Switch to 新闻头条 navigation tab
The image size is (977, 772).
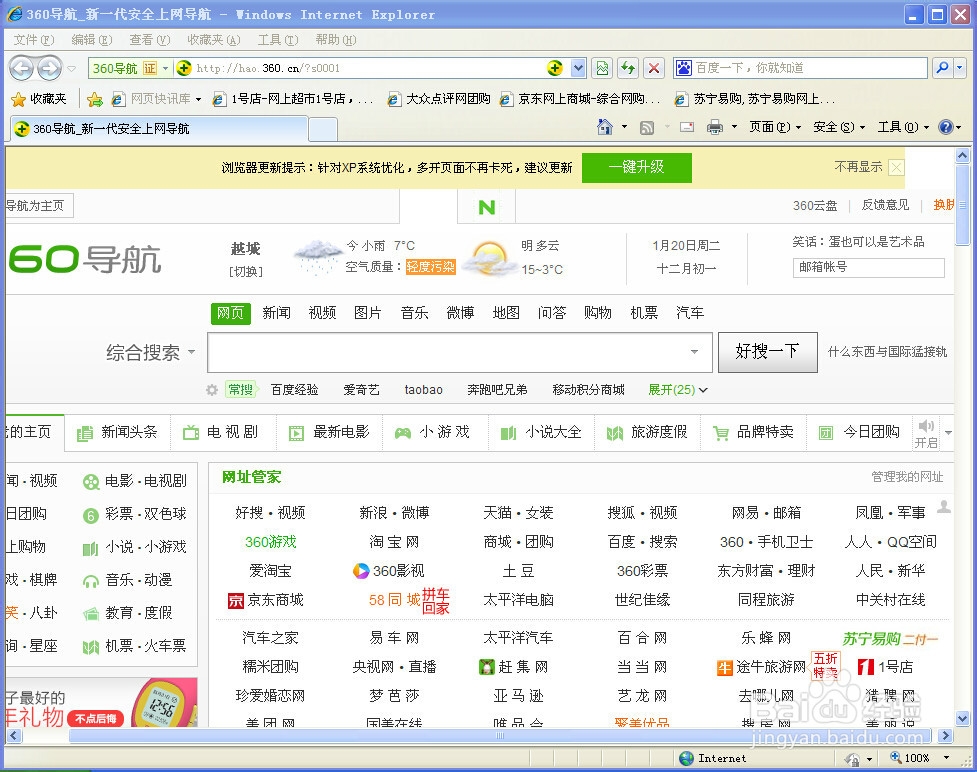(x=117, y=432)
